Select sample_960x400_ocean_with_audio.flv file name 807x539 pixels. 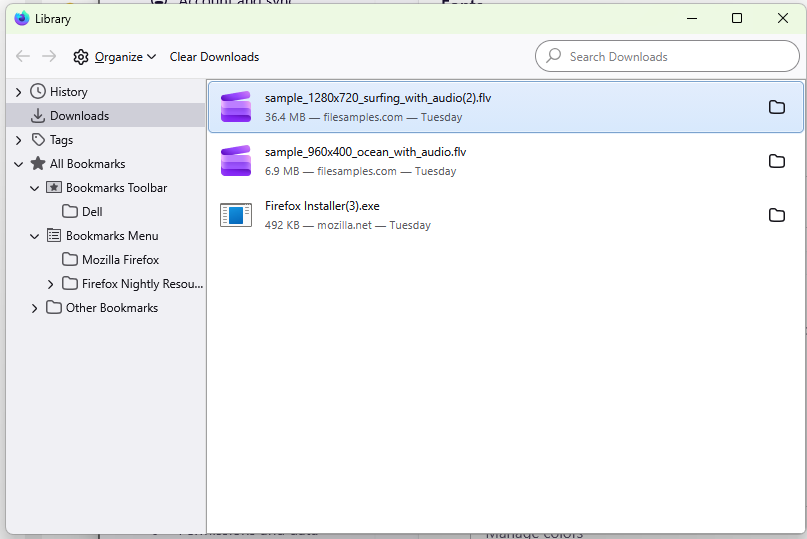(365, 152)
